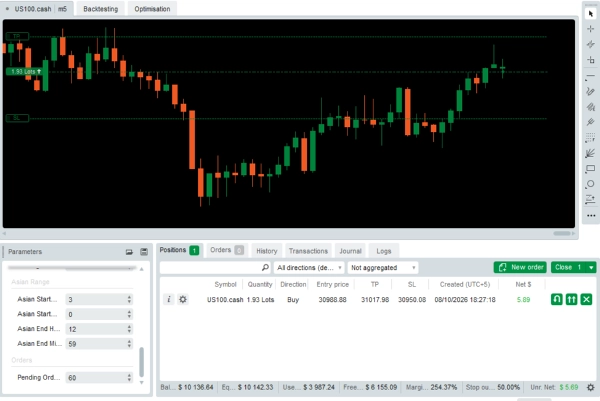600x401 pixels.
Task: Open the History tab
Action: 267,251
